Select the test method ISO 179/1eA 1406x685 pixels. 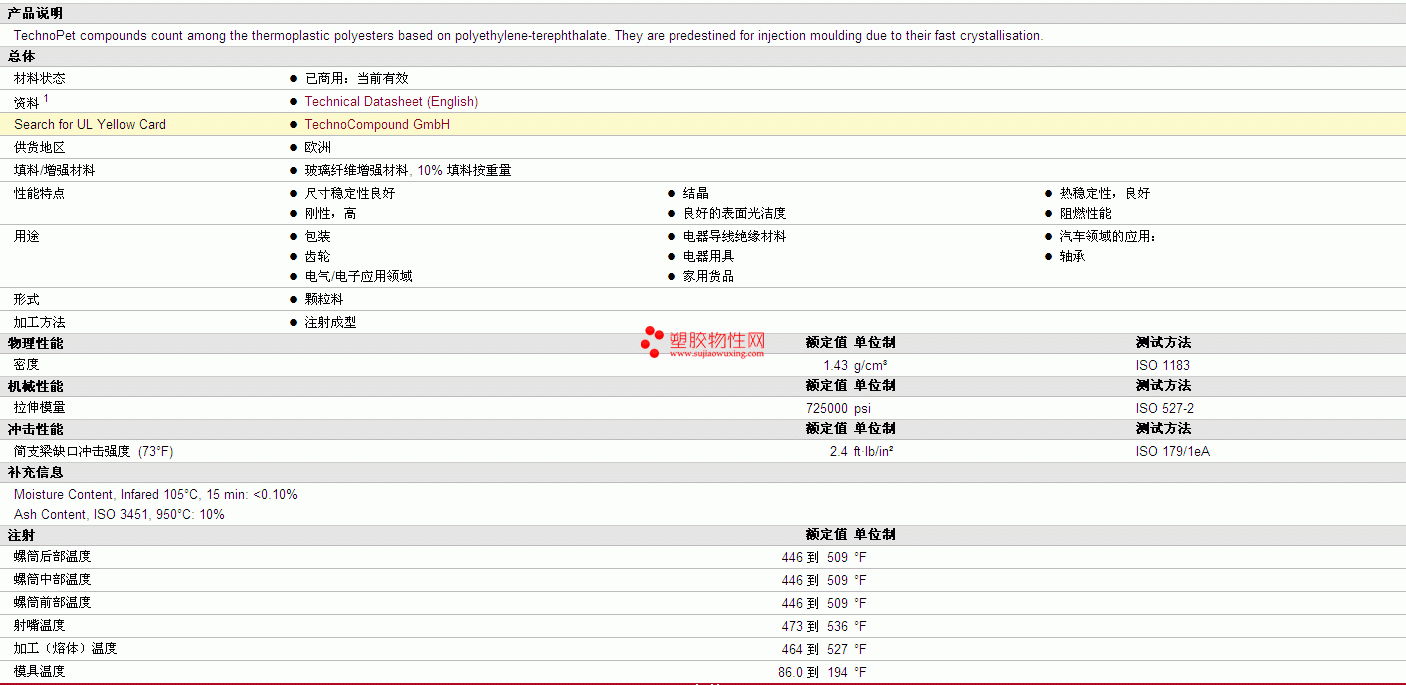point(1173,451)
